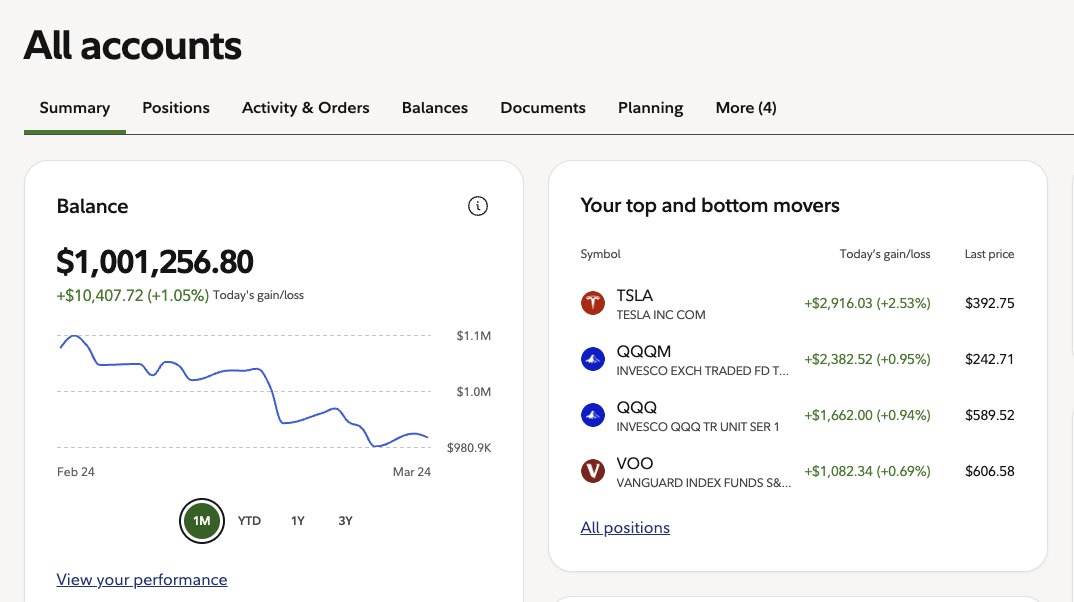Switch chart range to YTD
1074x602 pixels.
[x=249, y=521]
